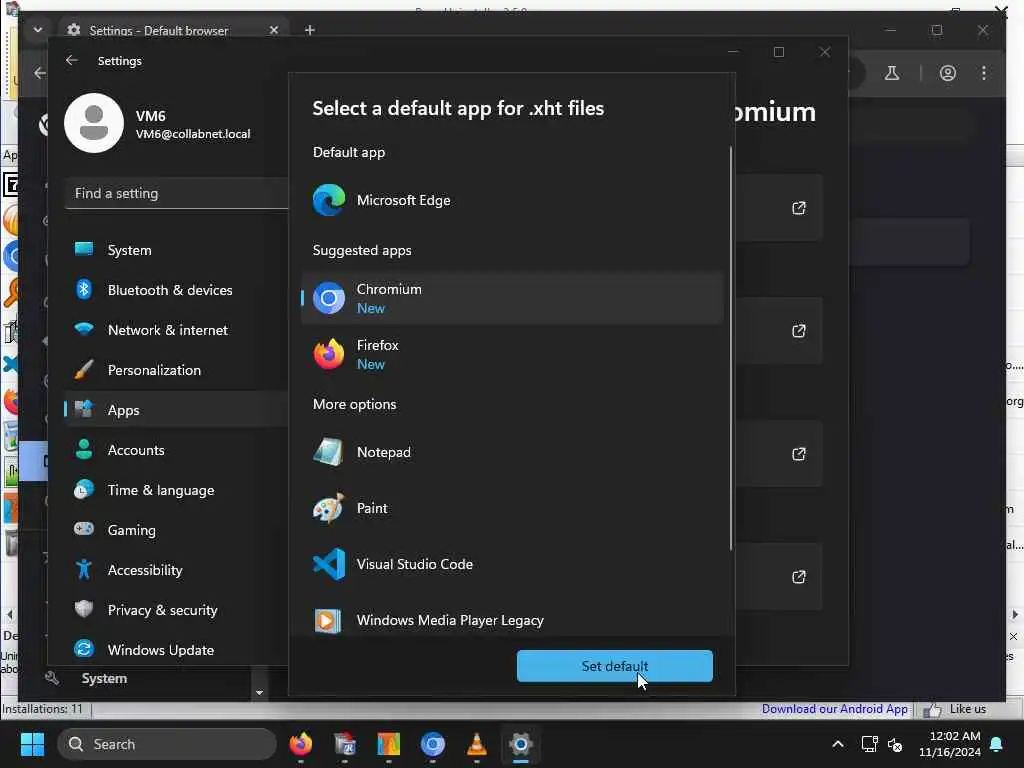Open notifications bell icon
This screenshot has height=768, width=1024.
coord(997,744)
